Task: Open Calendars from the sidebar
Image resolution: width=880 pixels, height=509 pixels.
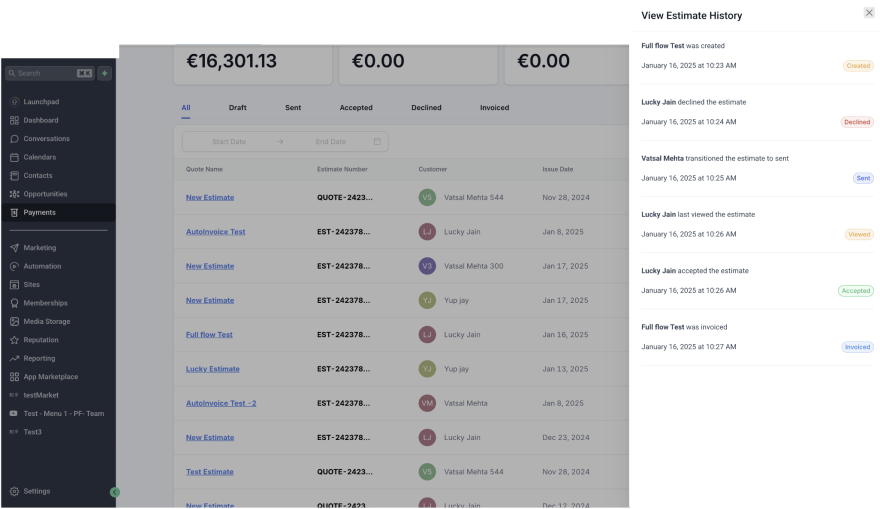Action: [39, 157]
